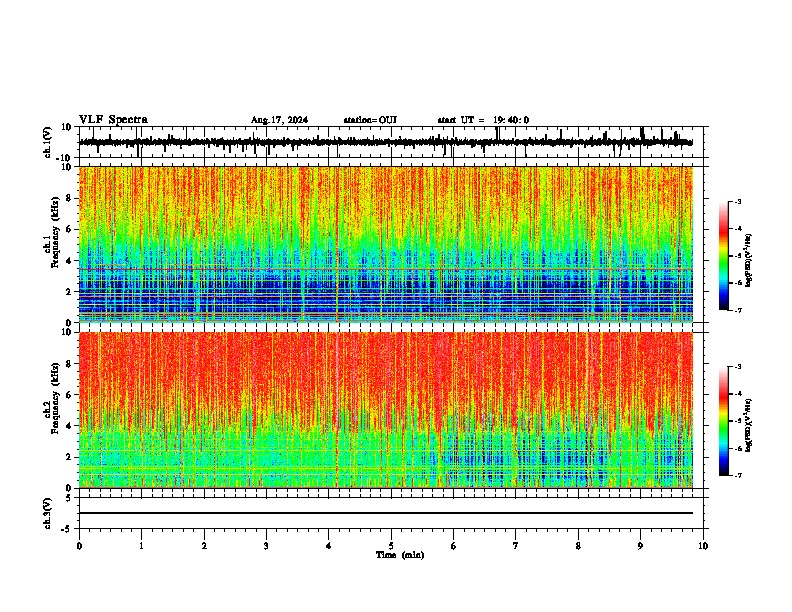792x612 pixels.
Task: Click time axis tick label '6'
Action: tap(454, 546)
